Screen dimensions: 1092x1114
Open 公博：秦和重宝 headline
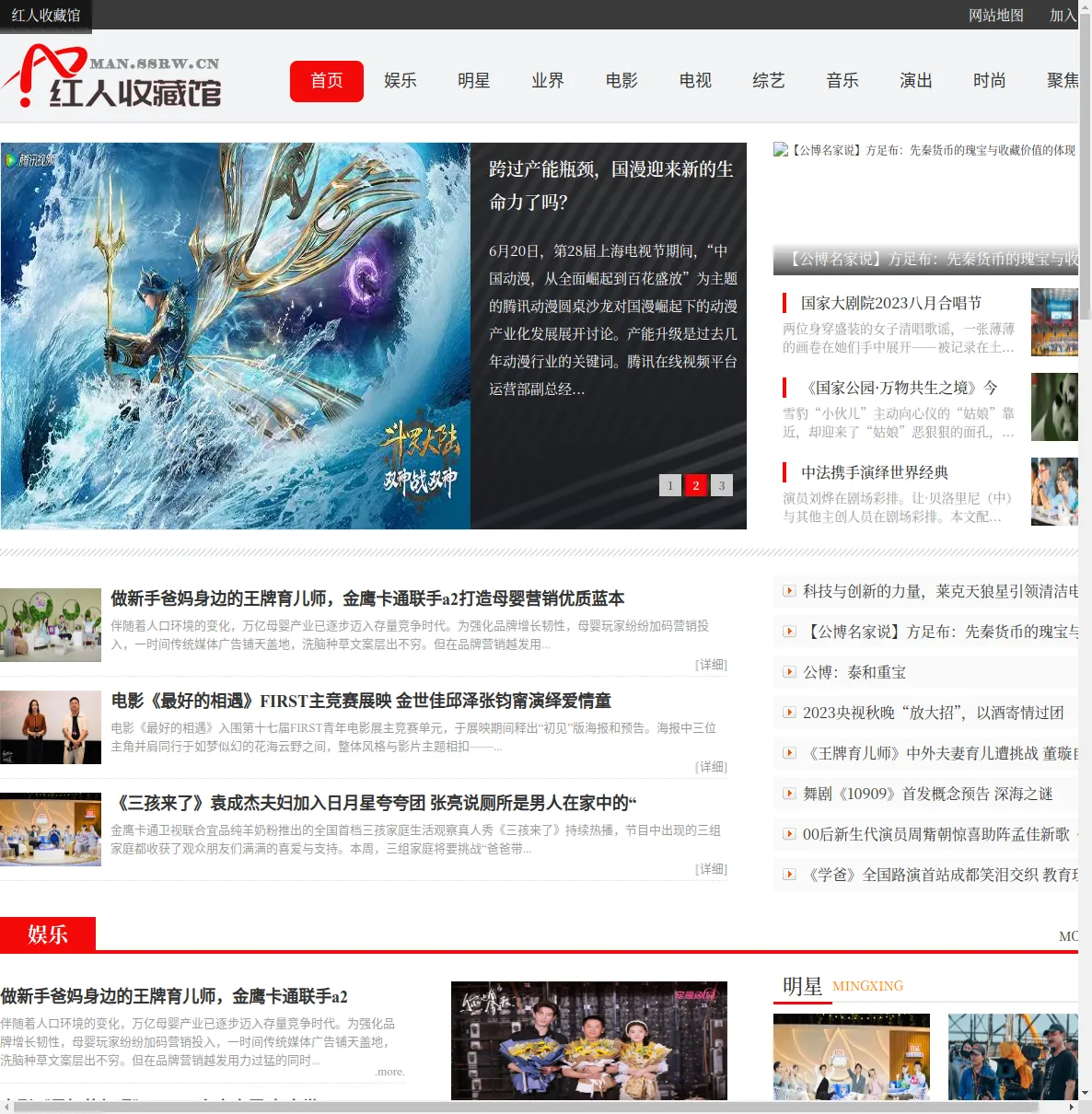(854, 672)
